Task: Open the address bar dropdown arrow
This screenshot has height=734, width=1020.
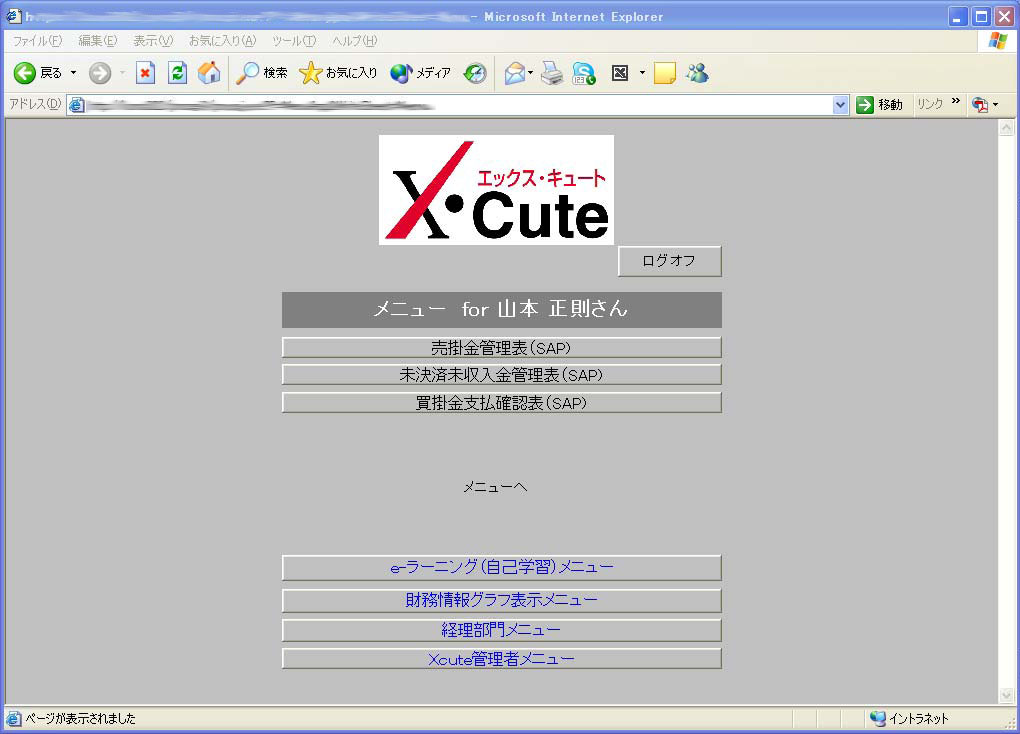Action: pyautogui.click(x=840, y=105)
